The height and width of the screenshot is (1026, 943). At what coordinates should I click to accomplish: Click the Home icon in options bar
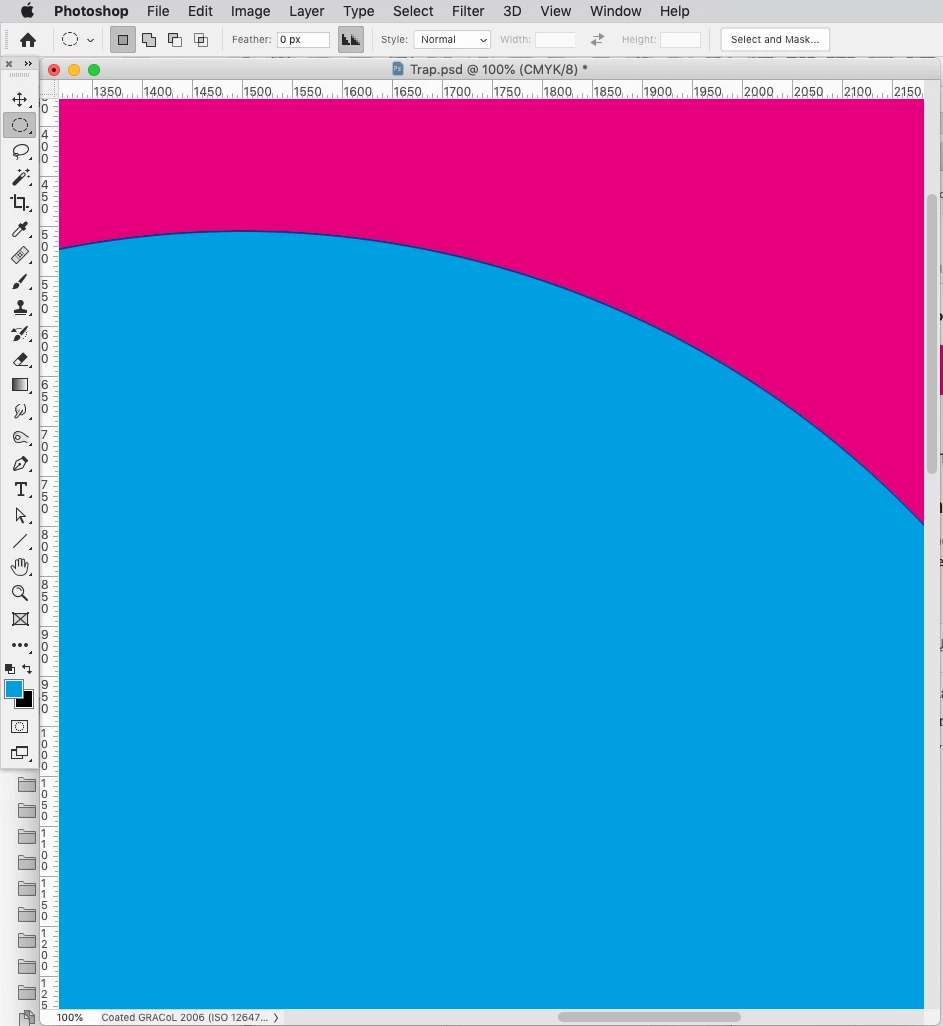(27, 40)
